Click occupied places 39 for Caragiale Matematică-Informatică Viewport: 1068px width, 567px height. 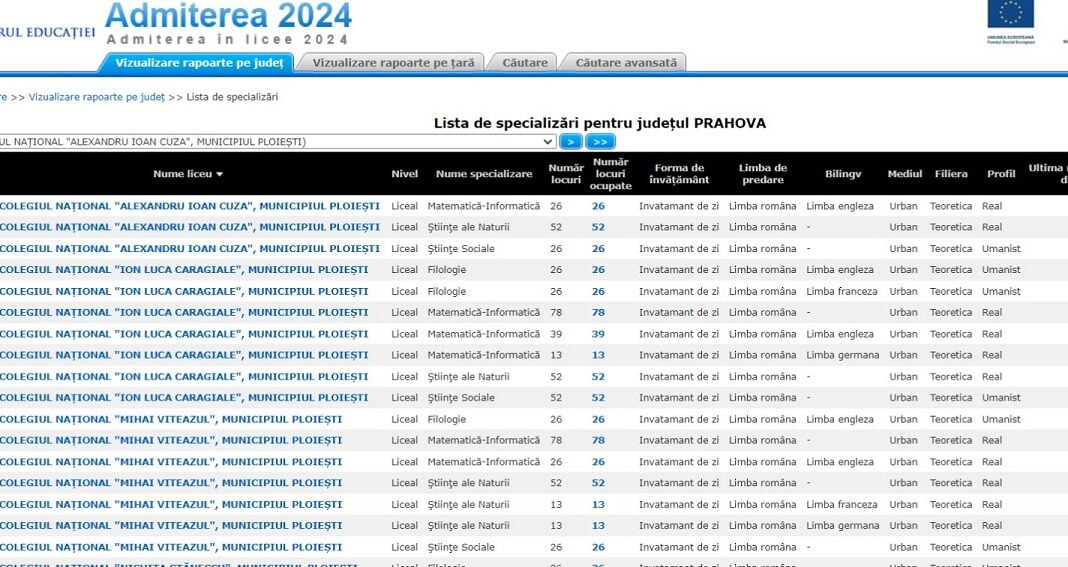(x=598, y=334)
